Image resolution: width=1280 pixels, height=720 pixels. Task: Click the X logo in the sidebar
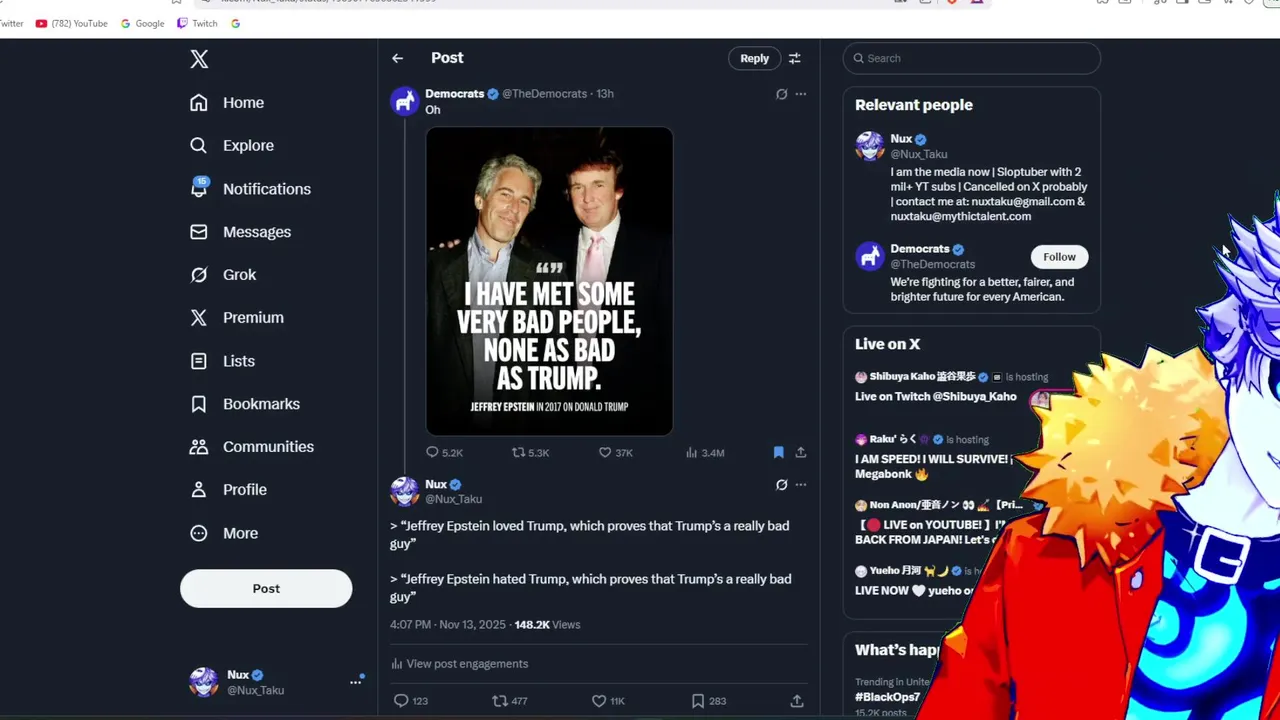pyautogui.click(x=199, y=59)
